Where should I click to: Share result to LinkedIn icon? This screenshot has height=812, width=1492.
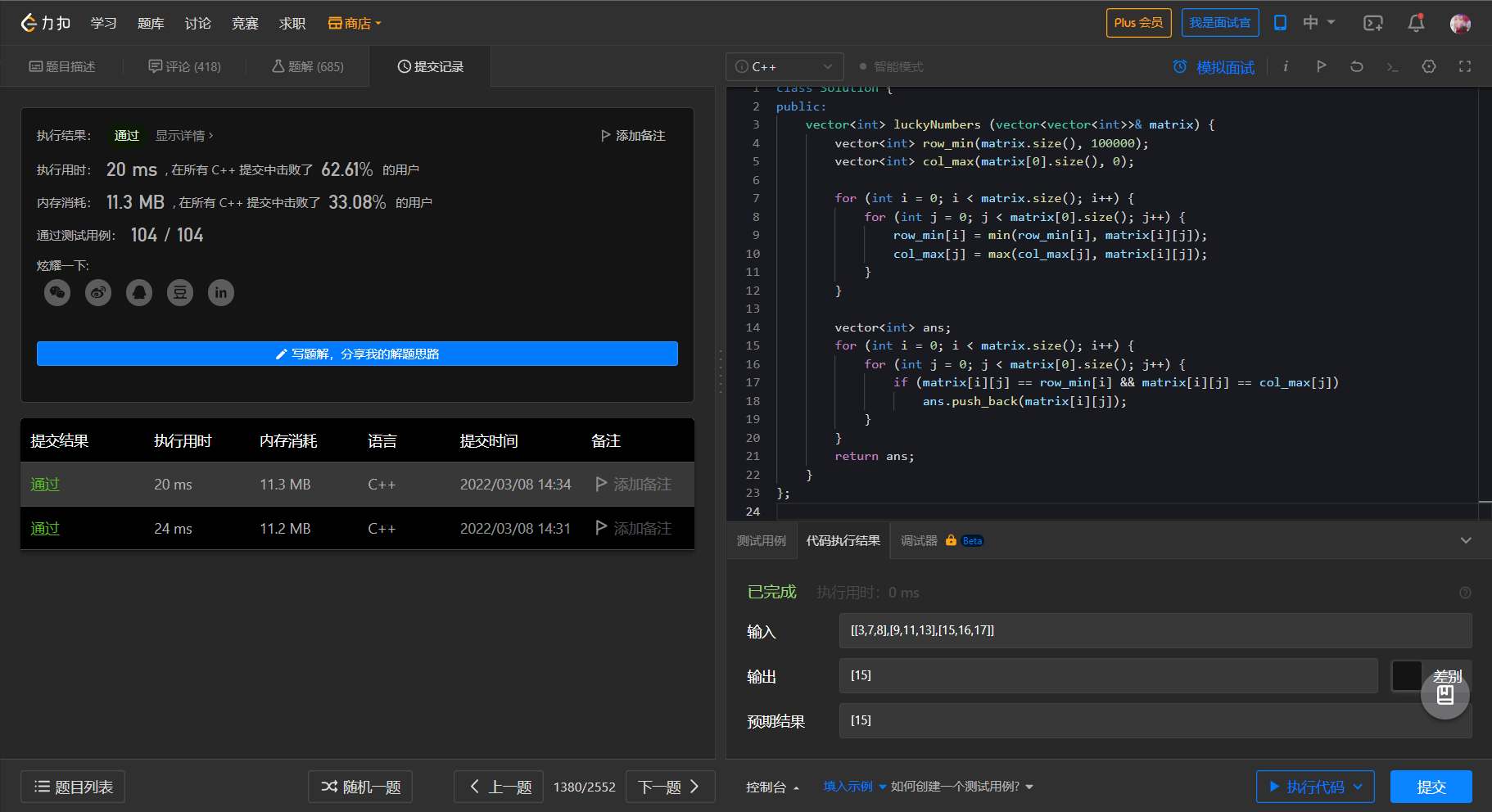[x=221, y=292]
